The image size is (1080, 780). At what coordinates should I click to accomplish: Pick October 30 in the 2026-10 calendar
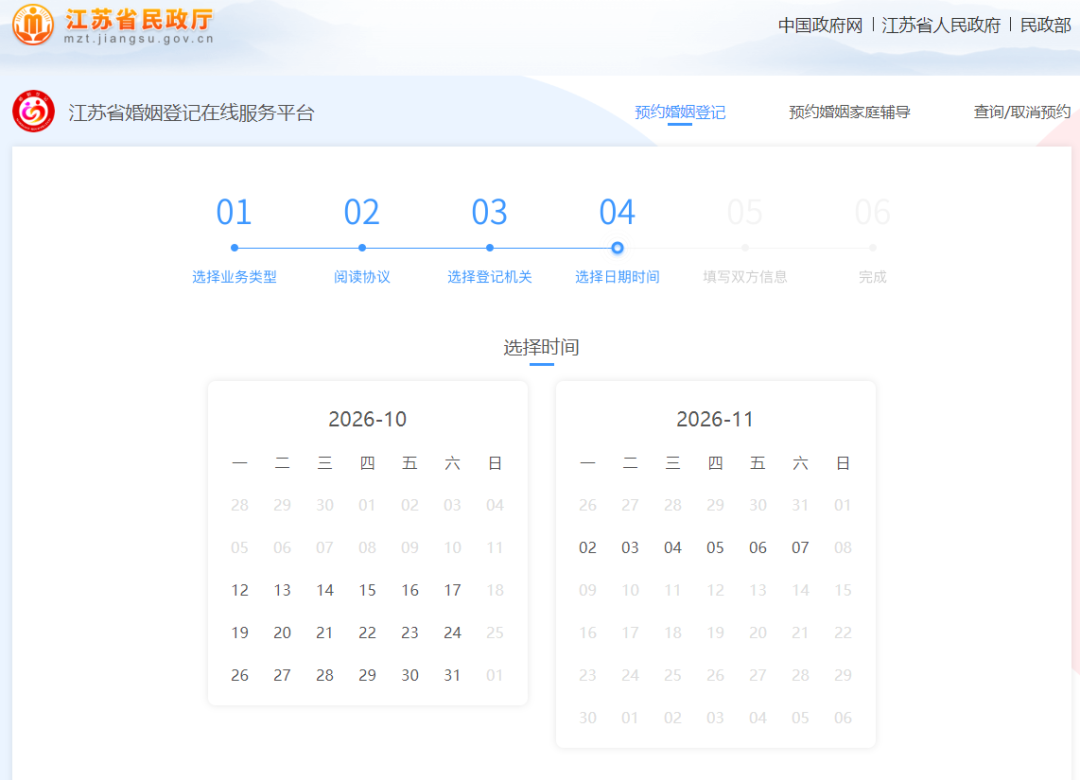410,675
